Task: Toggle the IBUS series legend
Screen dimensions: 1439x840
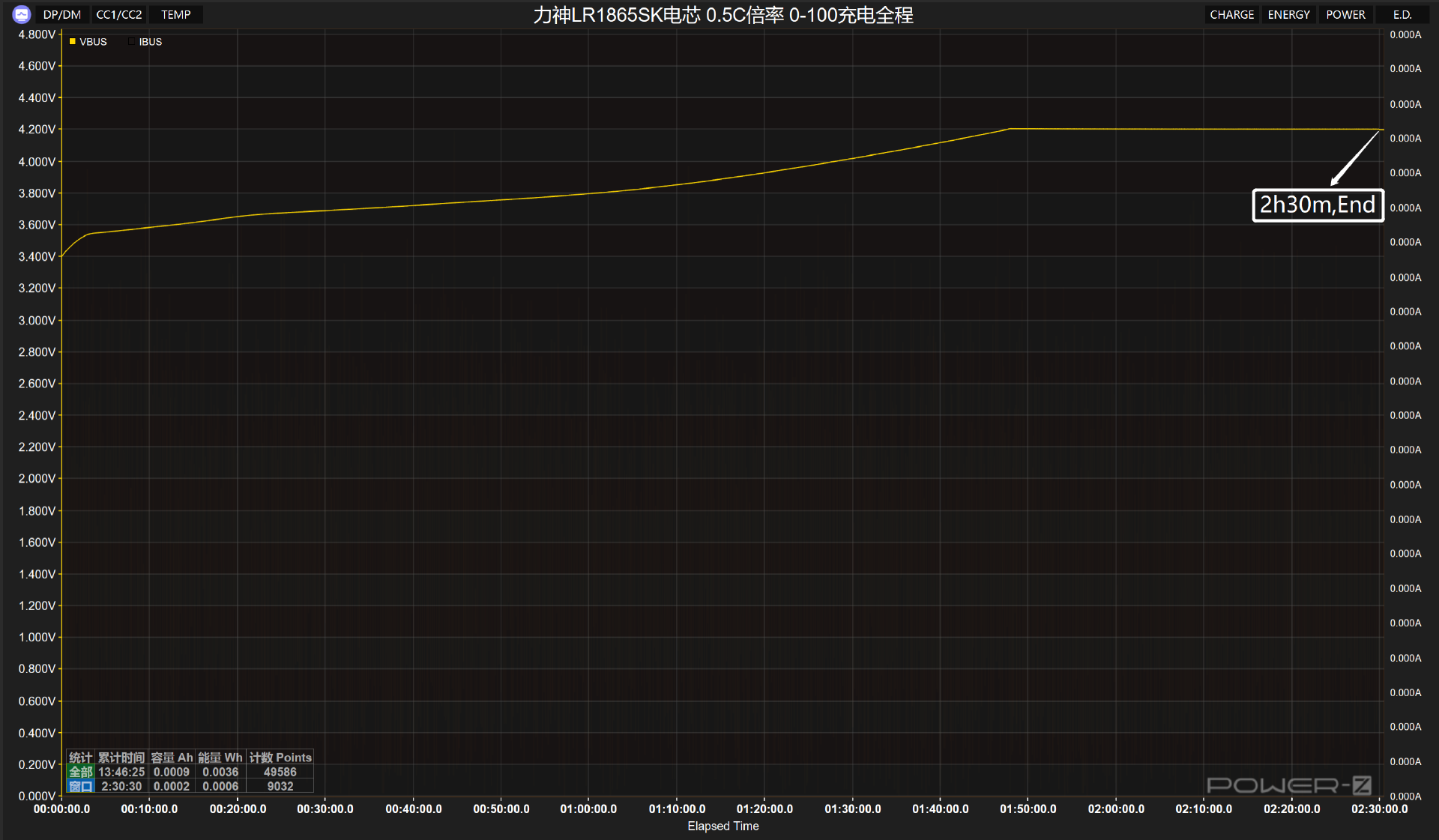Action: 145,42
